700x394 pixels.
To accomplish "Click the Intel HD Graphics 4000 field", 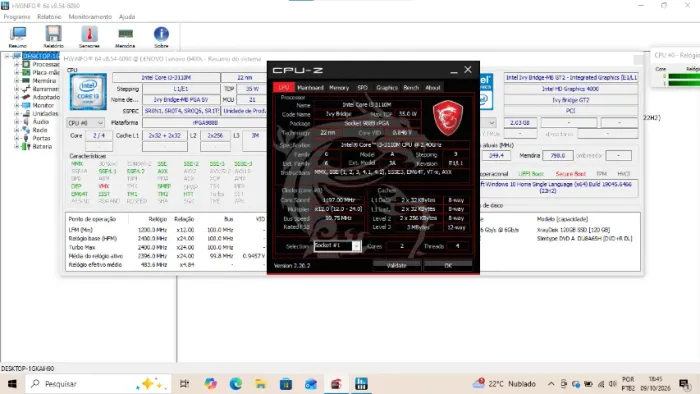I will click(x=571, y=89).
